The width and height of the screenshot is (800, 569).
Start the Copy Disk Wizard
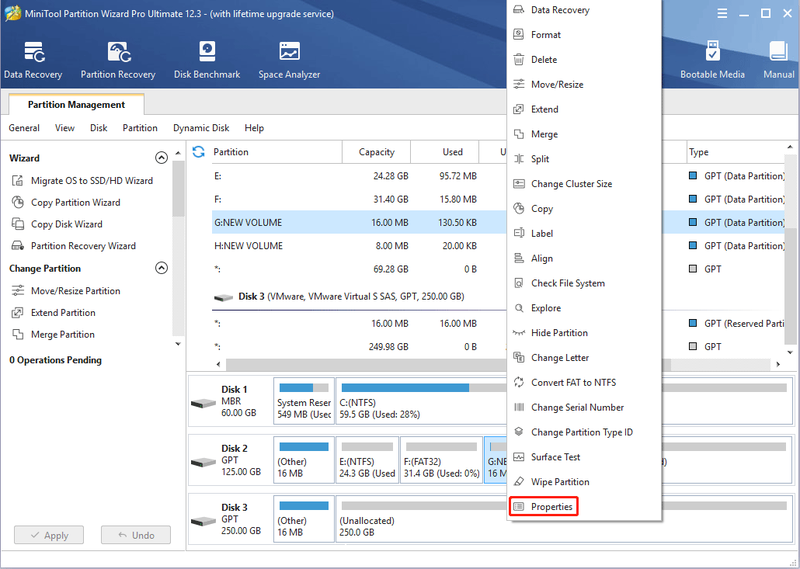pos(57,224)
